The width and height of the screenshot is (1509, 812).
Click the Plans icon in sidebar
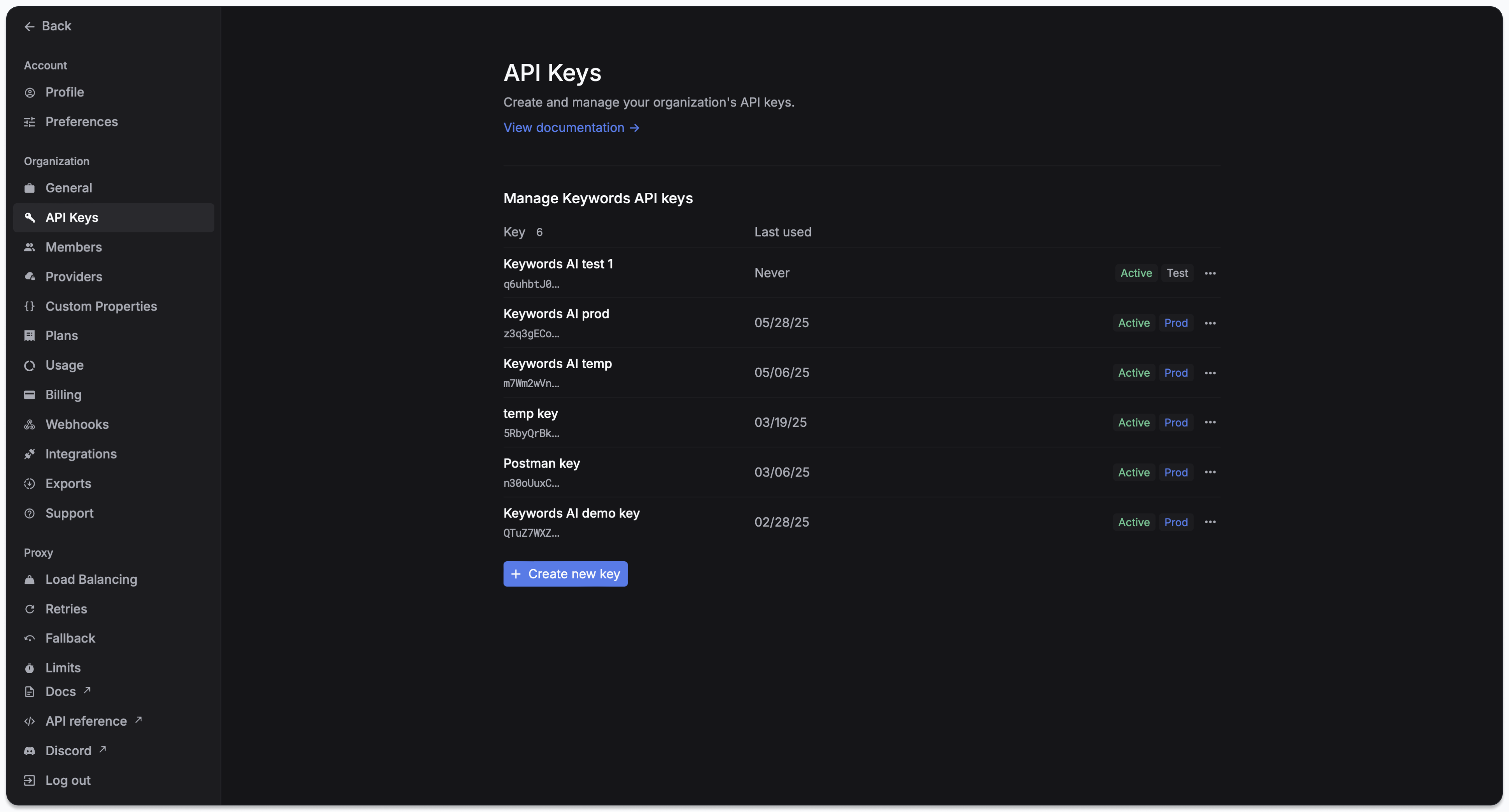coord(29,335)
